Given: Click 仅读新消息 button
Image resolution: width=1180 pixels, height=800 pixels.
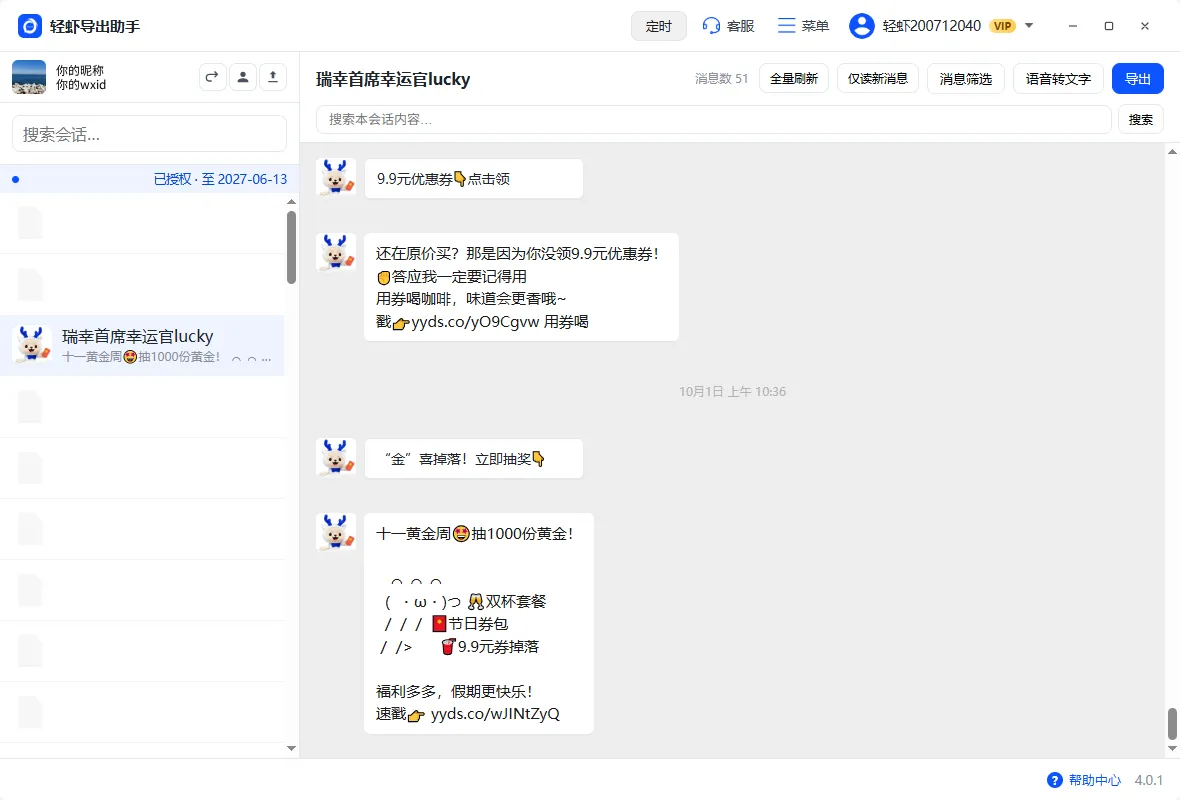Looking at the screenshot, I should [877, 78].
